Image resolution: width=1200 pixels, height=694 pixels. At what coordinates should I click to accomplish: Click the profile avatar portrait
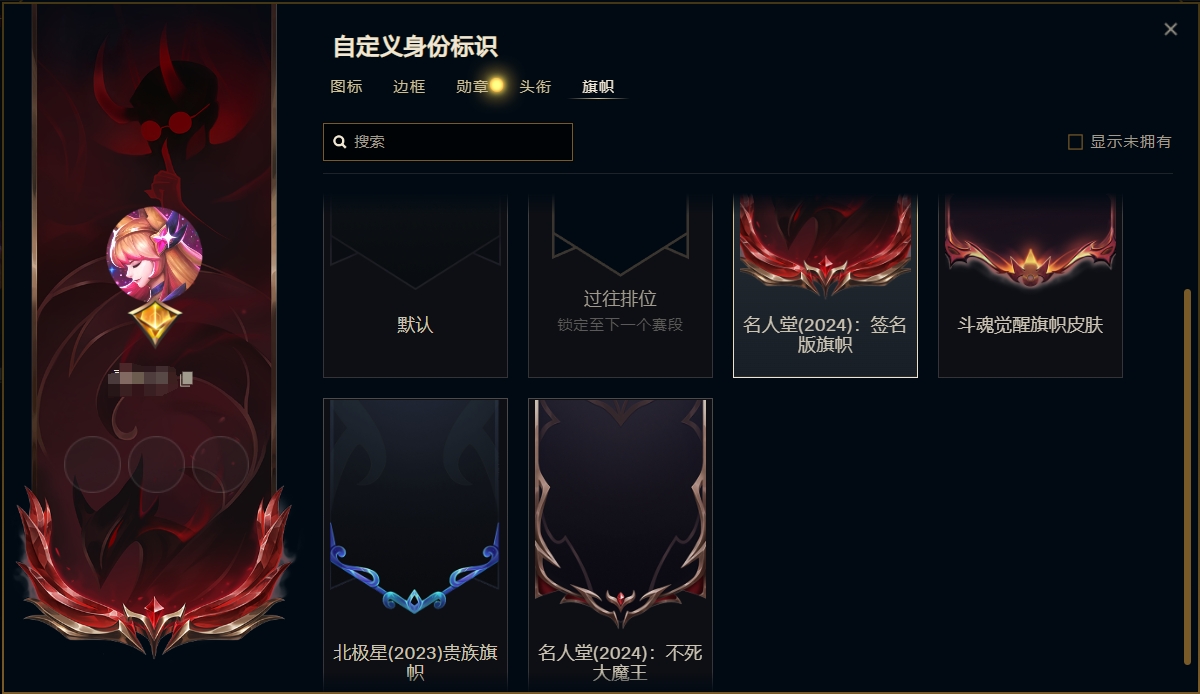coord(155,254)
